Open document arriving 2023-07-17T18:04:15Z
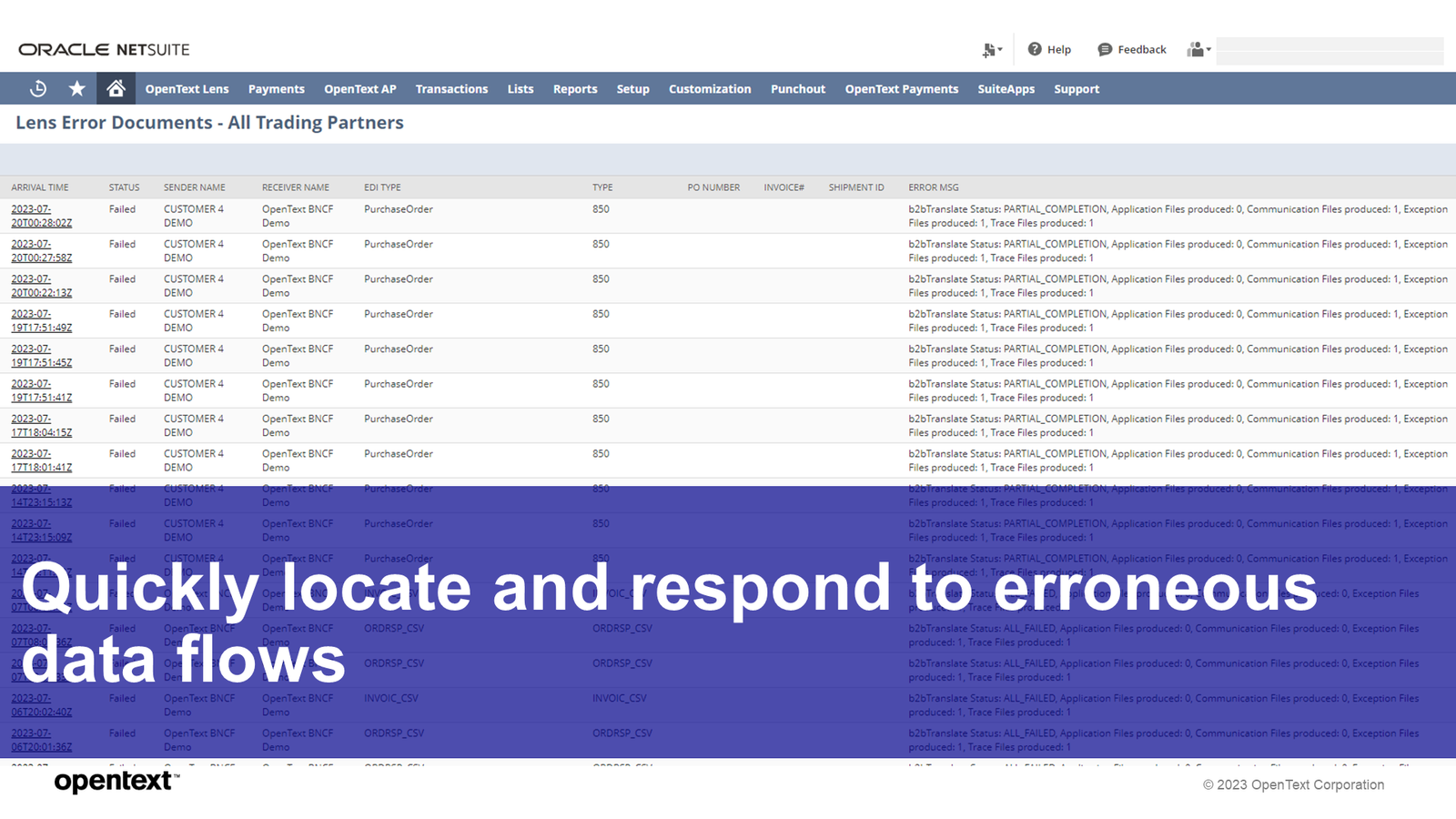Viewport: 1456px width, 819px height. (x=41, y=426)
